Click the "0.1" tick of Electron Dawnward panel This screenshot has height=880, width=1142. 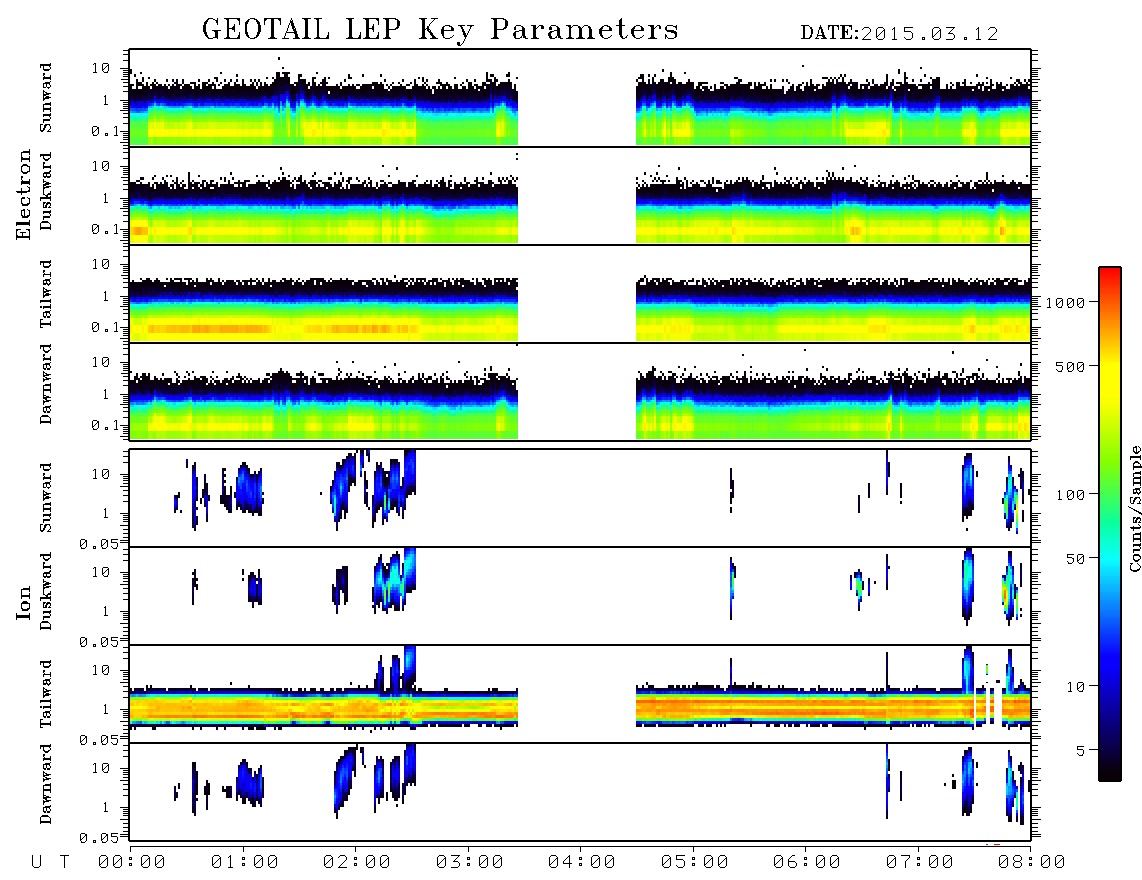pyautogui.click(x=106, y=425)
